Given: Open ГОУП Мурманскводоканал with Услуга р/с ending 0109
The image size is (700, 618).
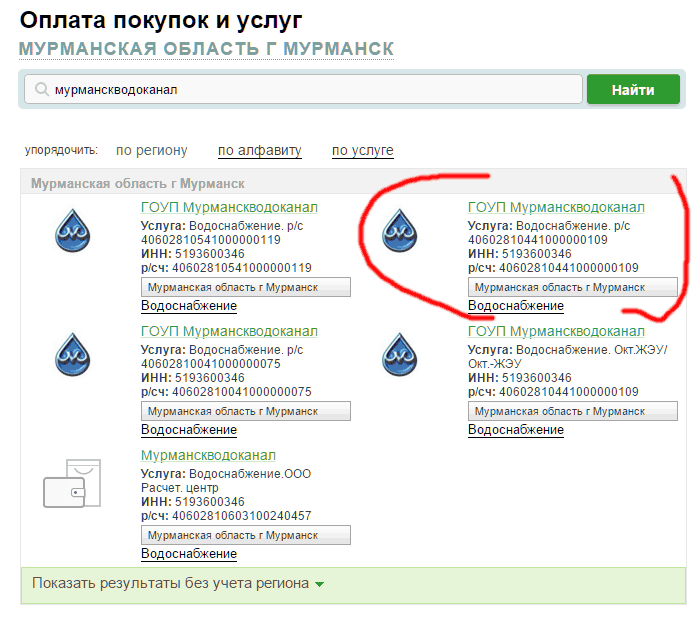Looking at the screenshot, I should pos(556,208).
